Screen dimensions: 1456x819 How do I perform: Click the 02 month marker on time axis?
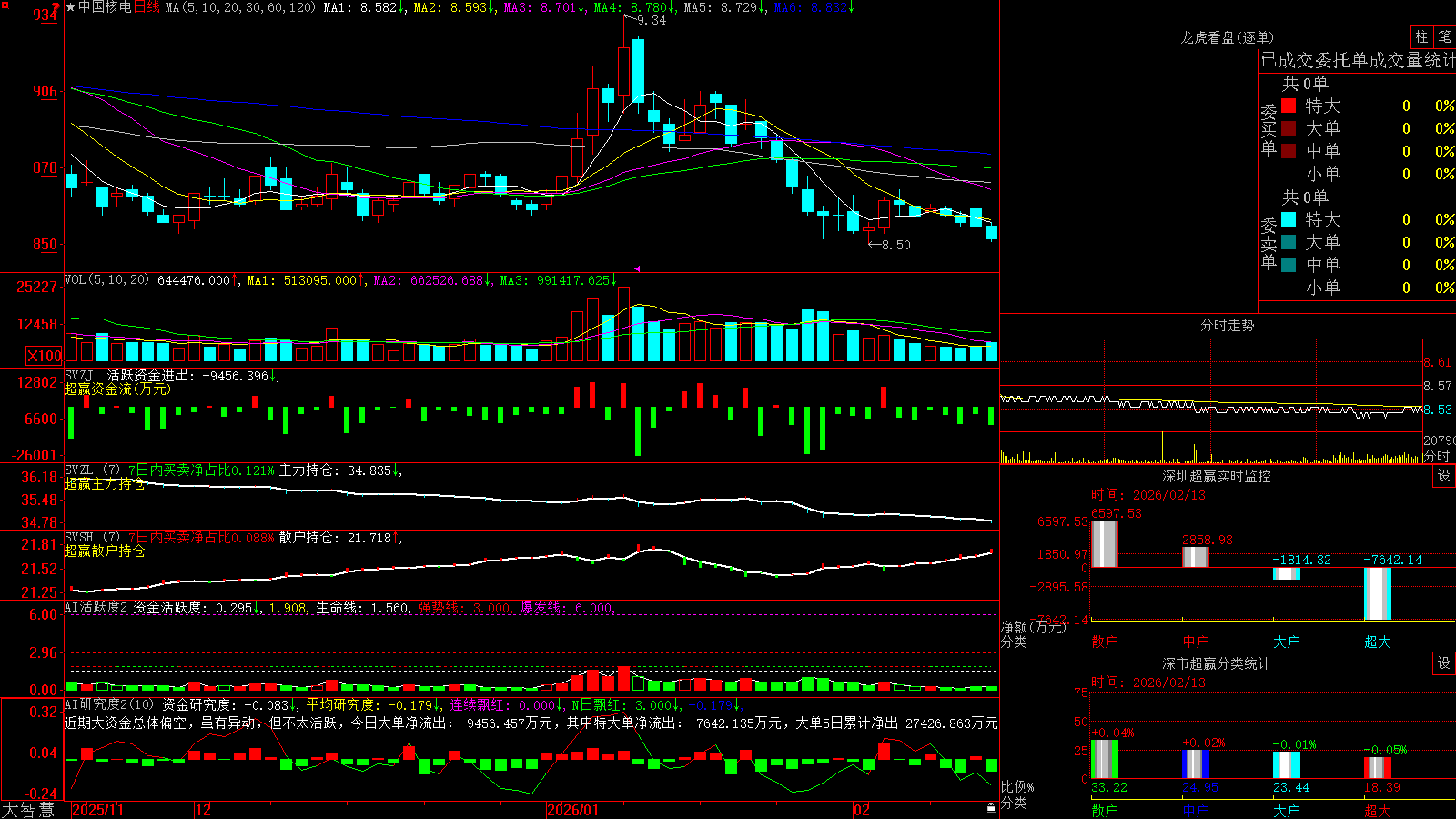tap(862, 810)
